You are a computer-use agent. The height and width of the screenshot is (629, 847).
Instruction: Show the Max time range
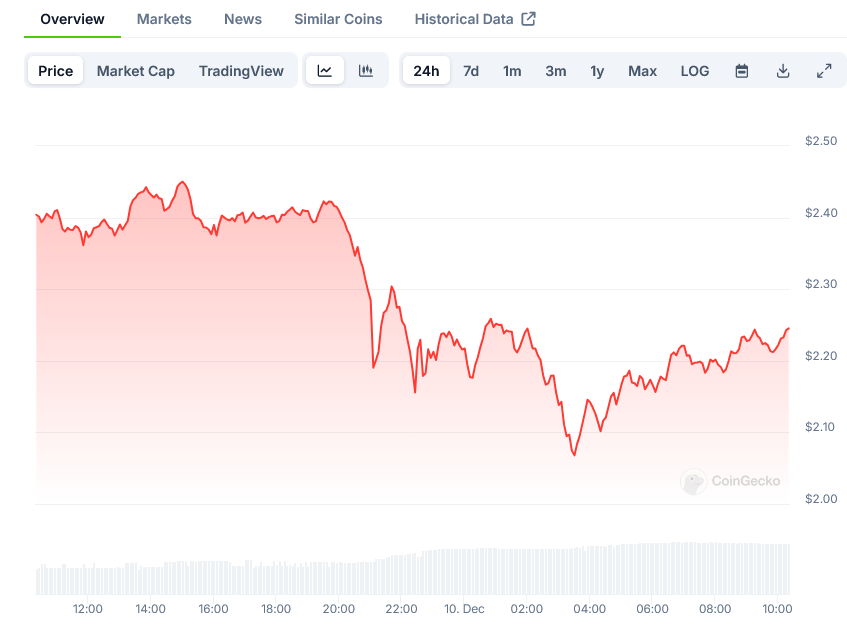tap(642, 71)
